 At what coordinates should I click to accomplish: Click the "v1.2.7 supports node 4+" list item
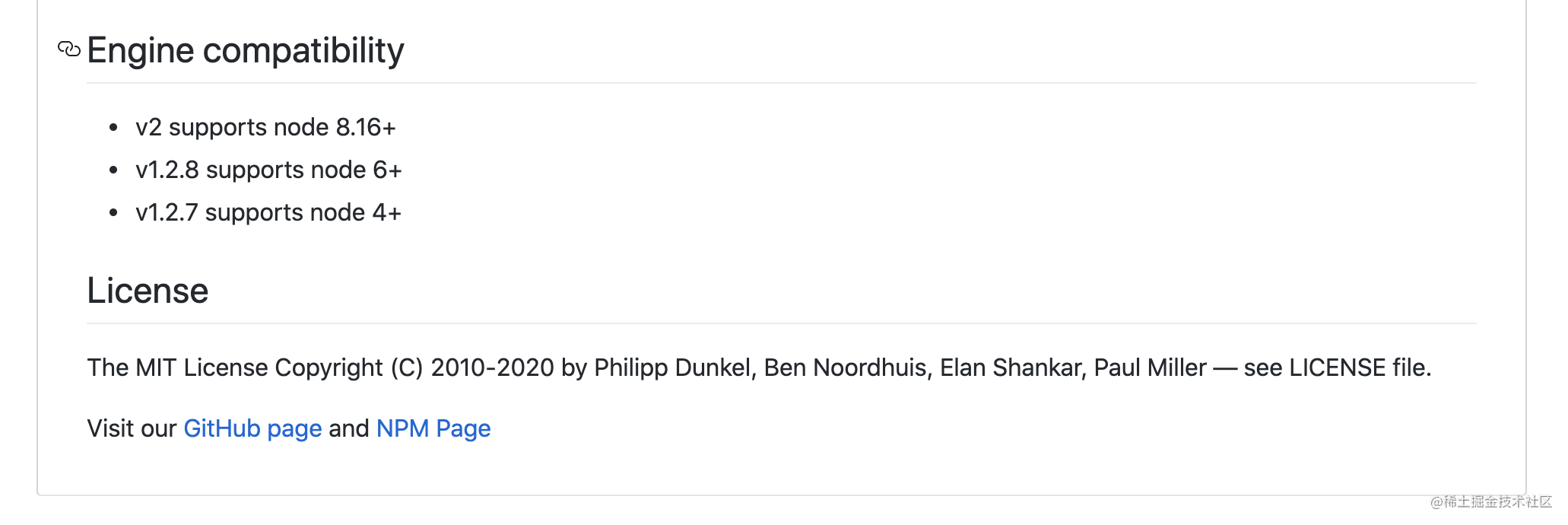pyautogui.click(x=268, y=212)
